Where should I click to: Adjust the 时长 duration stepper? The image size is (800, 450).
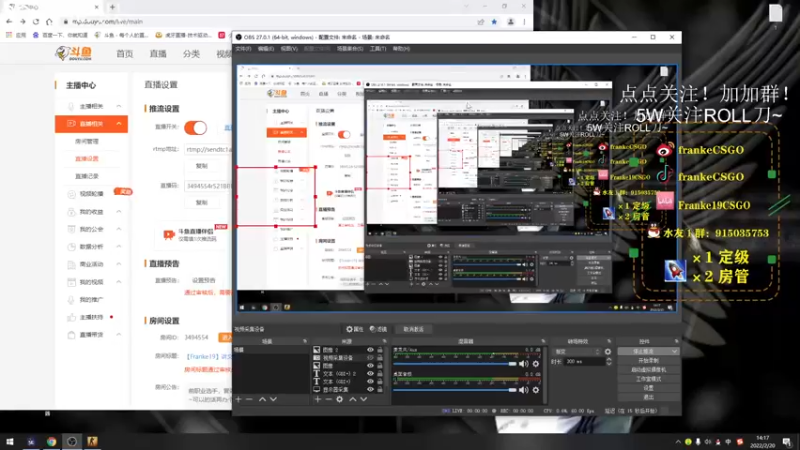tap(609, 361)
